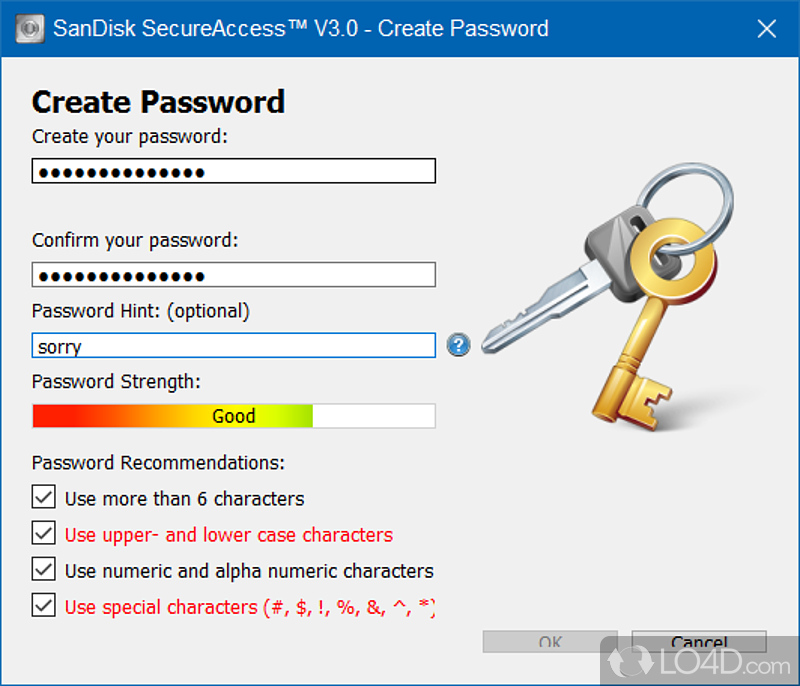Click the 'Create Password' heading text
The width and height of the screenshot is (800, 686).
pos(158,102)
